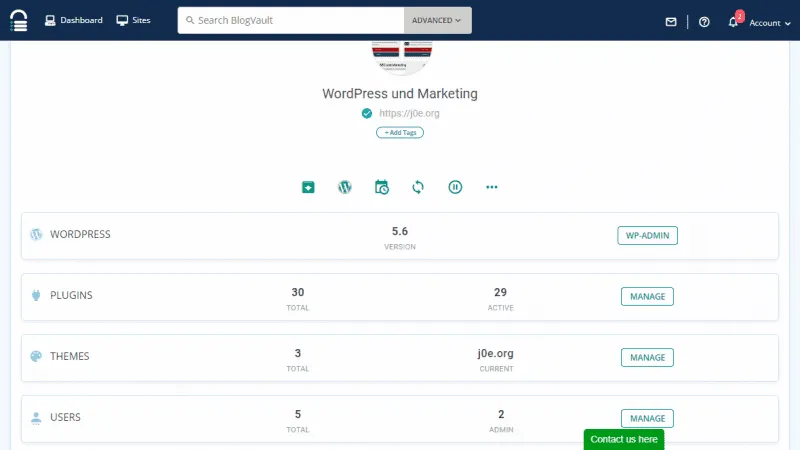The image size is (800, 450).
Task: Click MANAGE in the Users row
Action: click(x=647, y=418)
